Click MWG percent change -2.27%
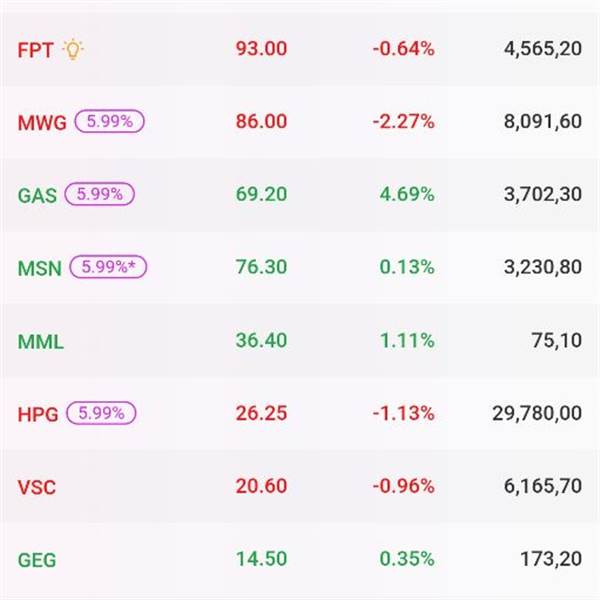The image size is (600, 600). point(403,122)
